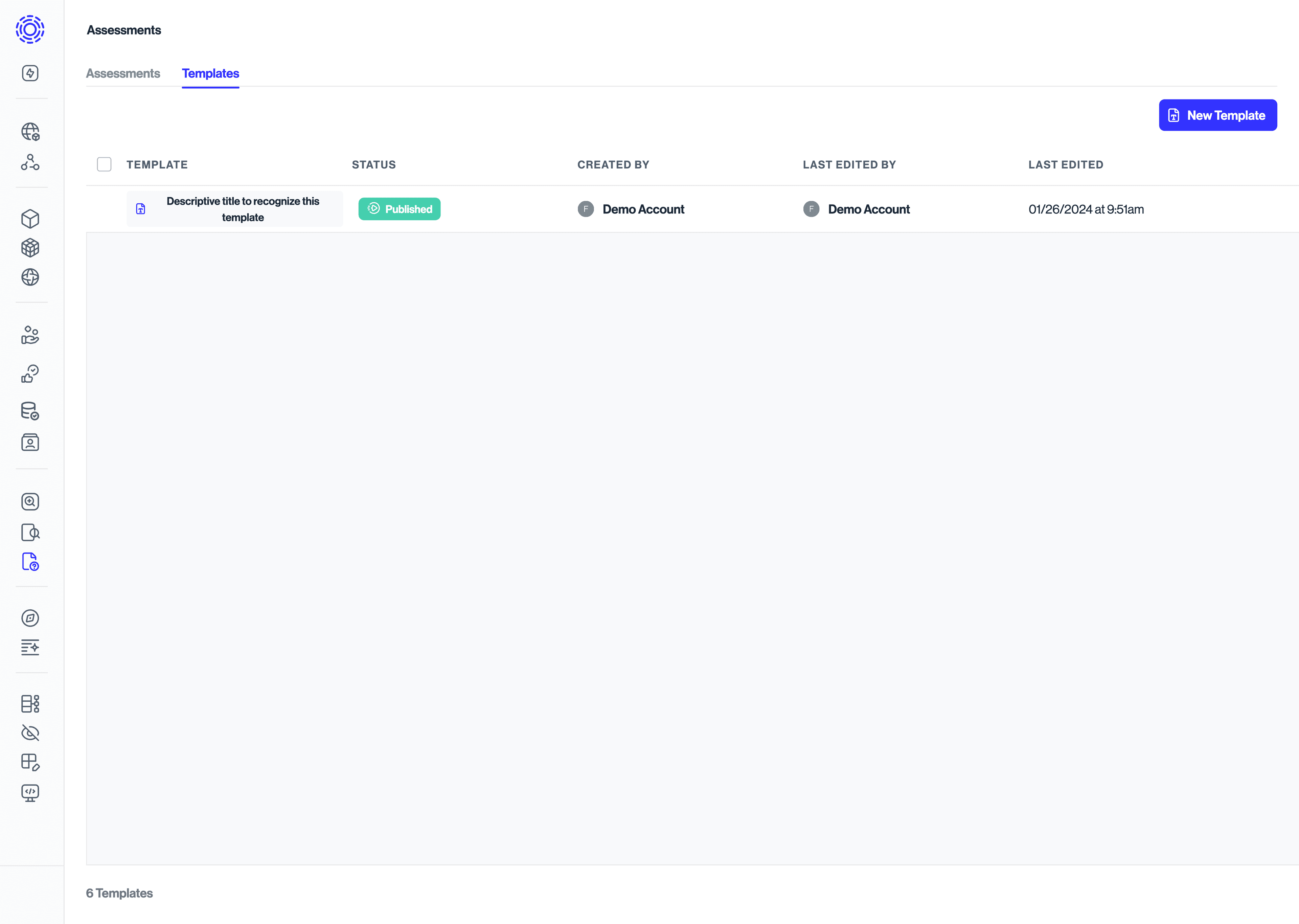Click the company logo at the sidebar top
The width and height of the screenshot is (1299, 924).
tap(29, 29)
